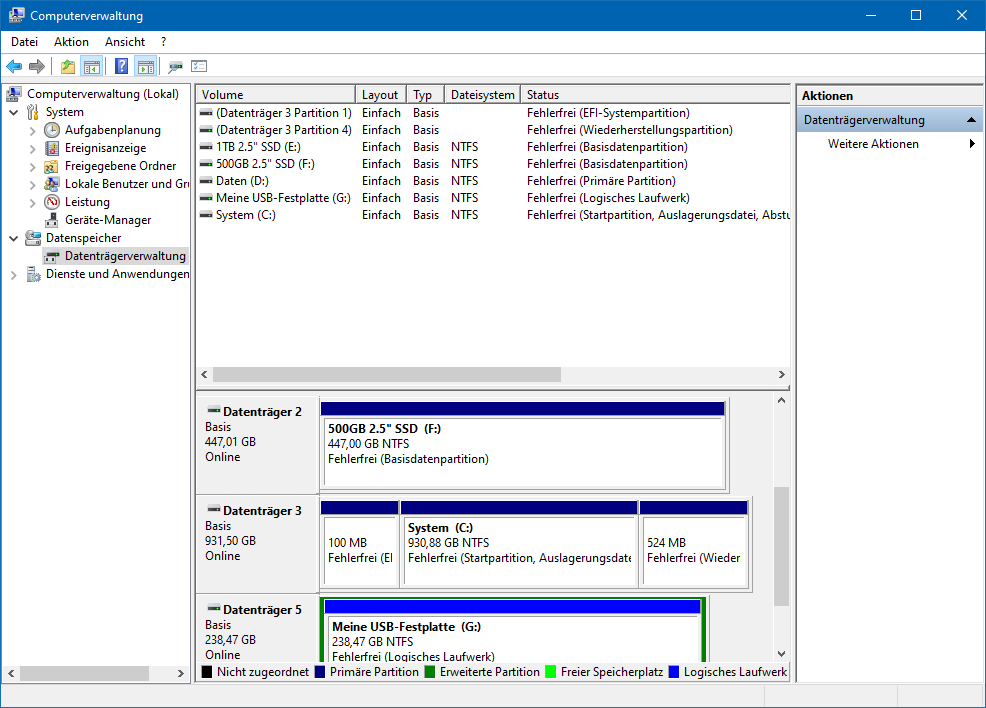Click the blue Help toolbar icon
The width and height of the screenshot is (986, 708).
[x=121, y=66]
